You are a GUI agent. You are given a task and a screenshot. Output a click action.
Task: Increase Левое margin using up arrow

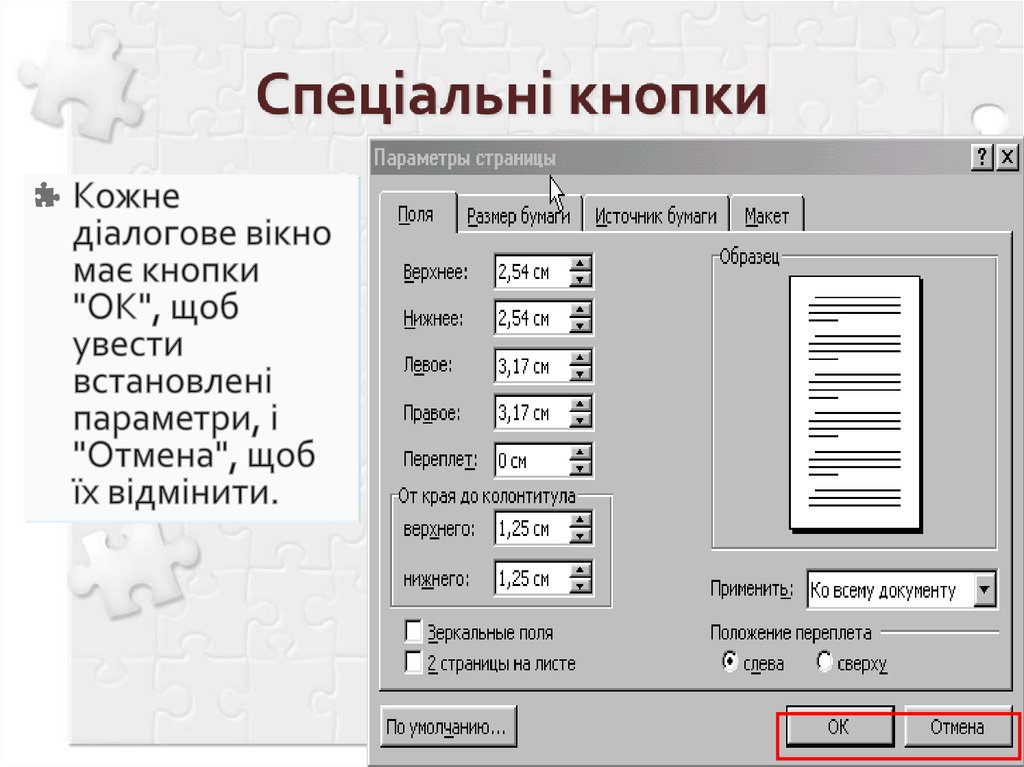click(580, 359)
